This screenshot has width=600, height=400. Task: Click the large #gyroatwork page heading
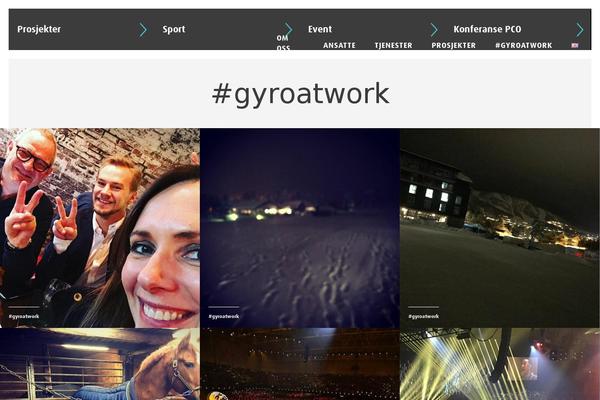pos(300,94)
